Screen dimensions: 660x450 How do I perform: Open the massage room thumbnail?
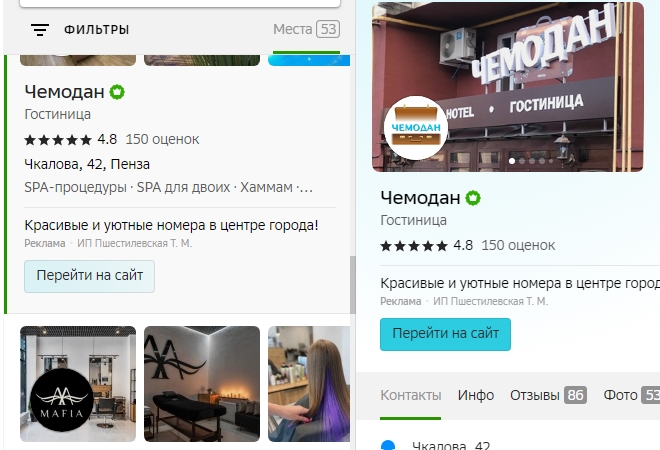coord(202,384)
